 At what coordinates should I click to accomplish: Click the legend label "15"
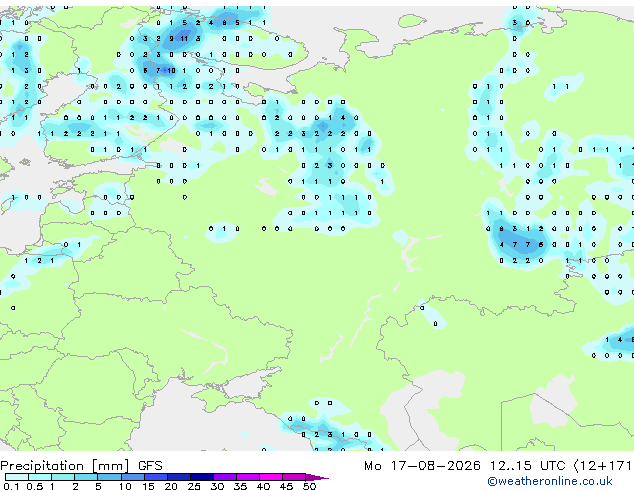148,486
